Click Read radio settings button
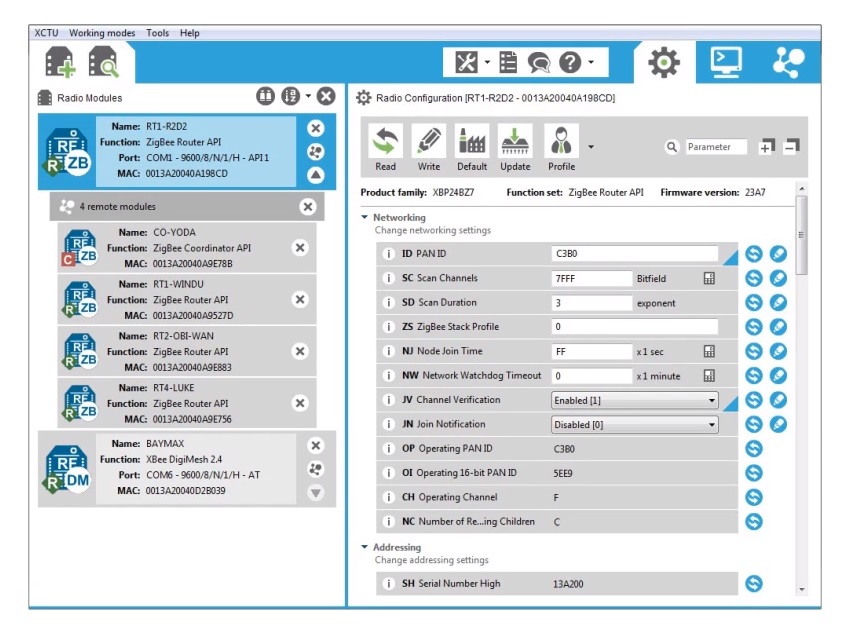 385,148
